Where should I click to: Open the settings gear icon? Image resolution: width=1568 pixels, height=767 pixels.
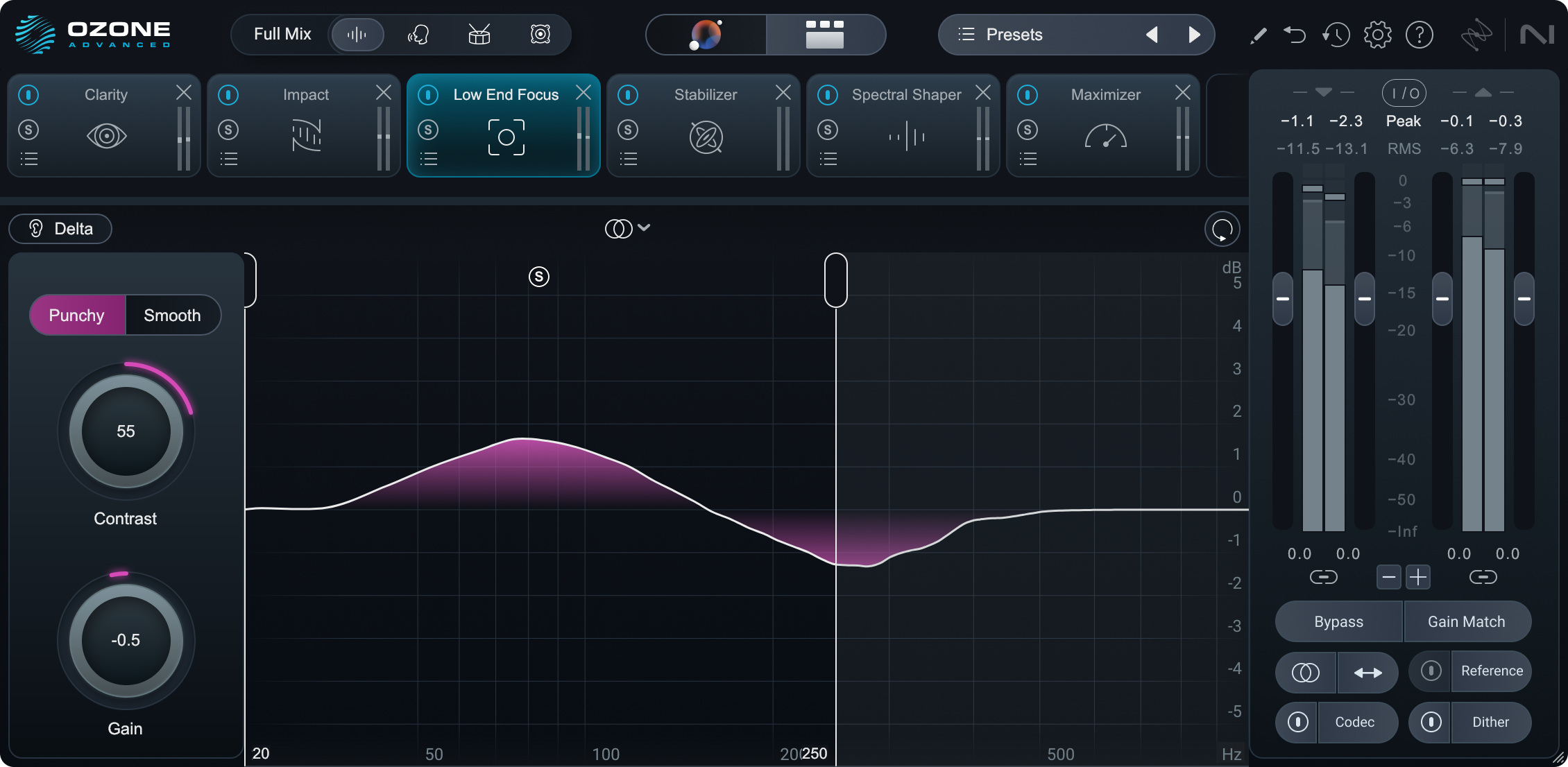[x=1377, y=35]
